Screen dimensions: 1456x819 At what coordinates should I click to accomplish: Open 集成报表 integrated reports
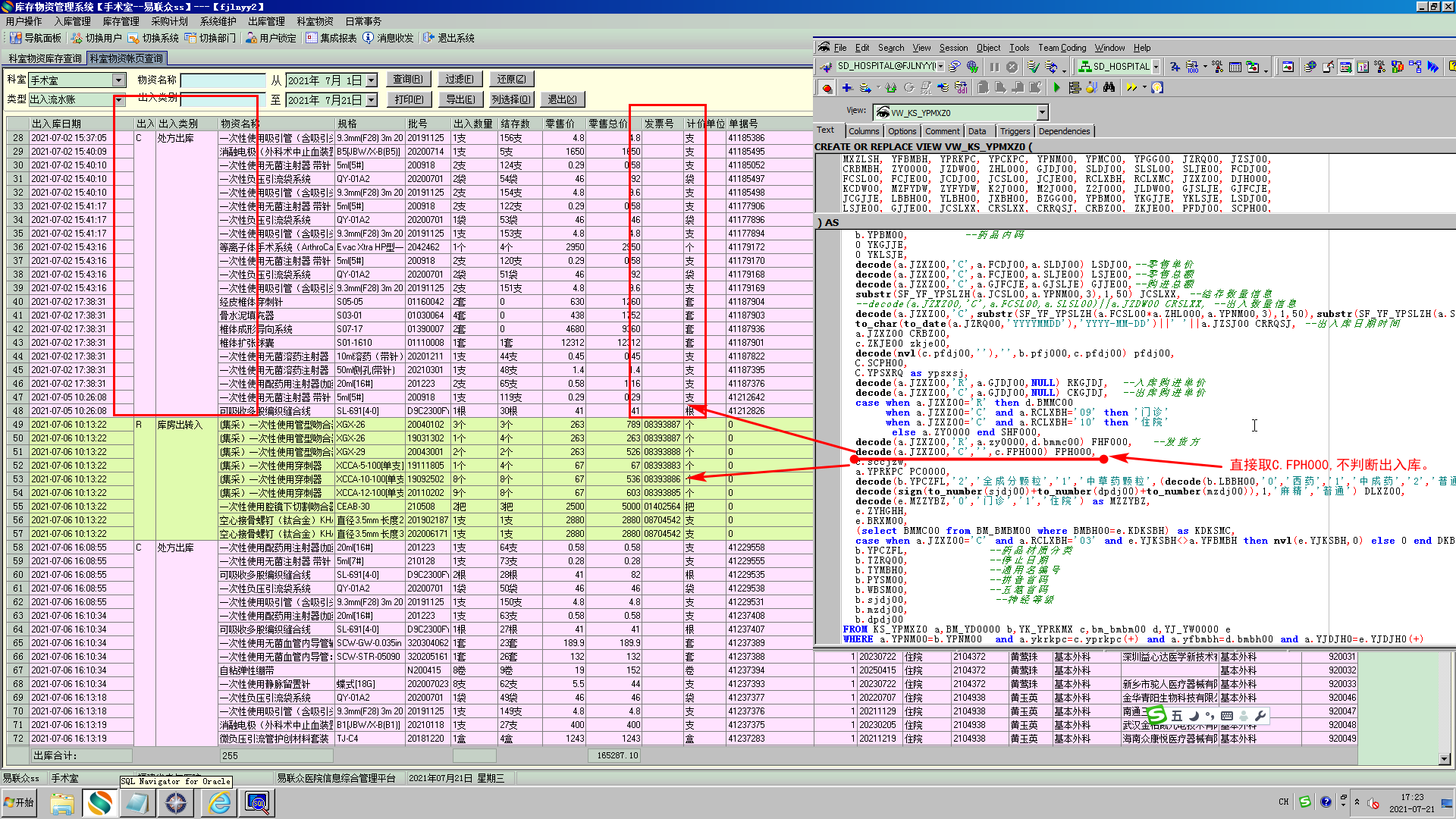click(311, 38)
